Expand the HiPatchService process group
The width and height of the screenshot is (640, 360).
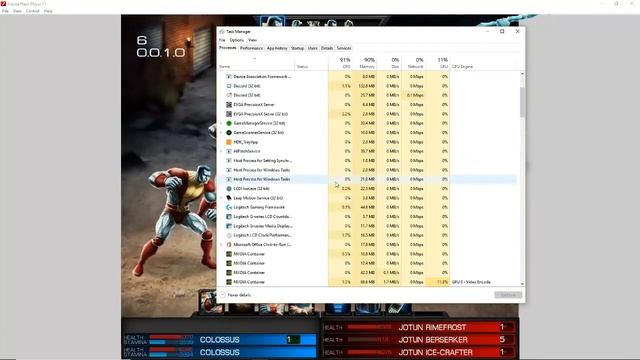[x=222, y=151]
